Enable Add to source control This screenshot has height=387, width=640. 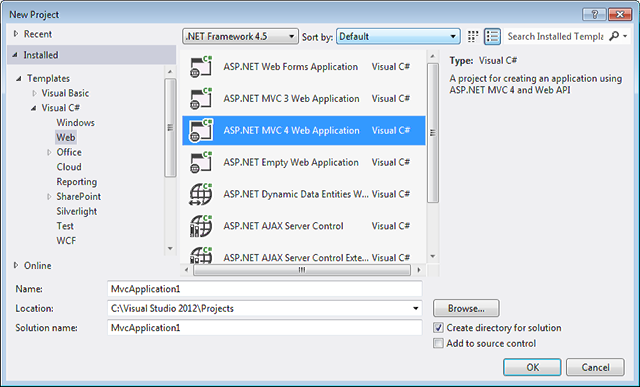[438, 343]
